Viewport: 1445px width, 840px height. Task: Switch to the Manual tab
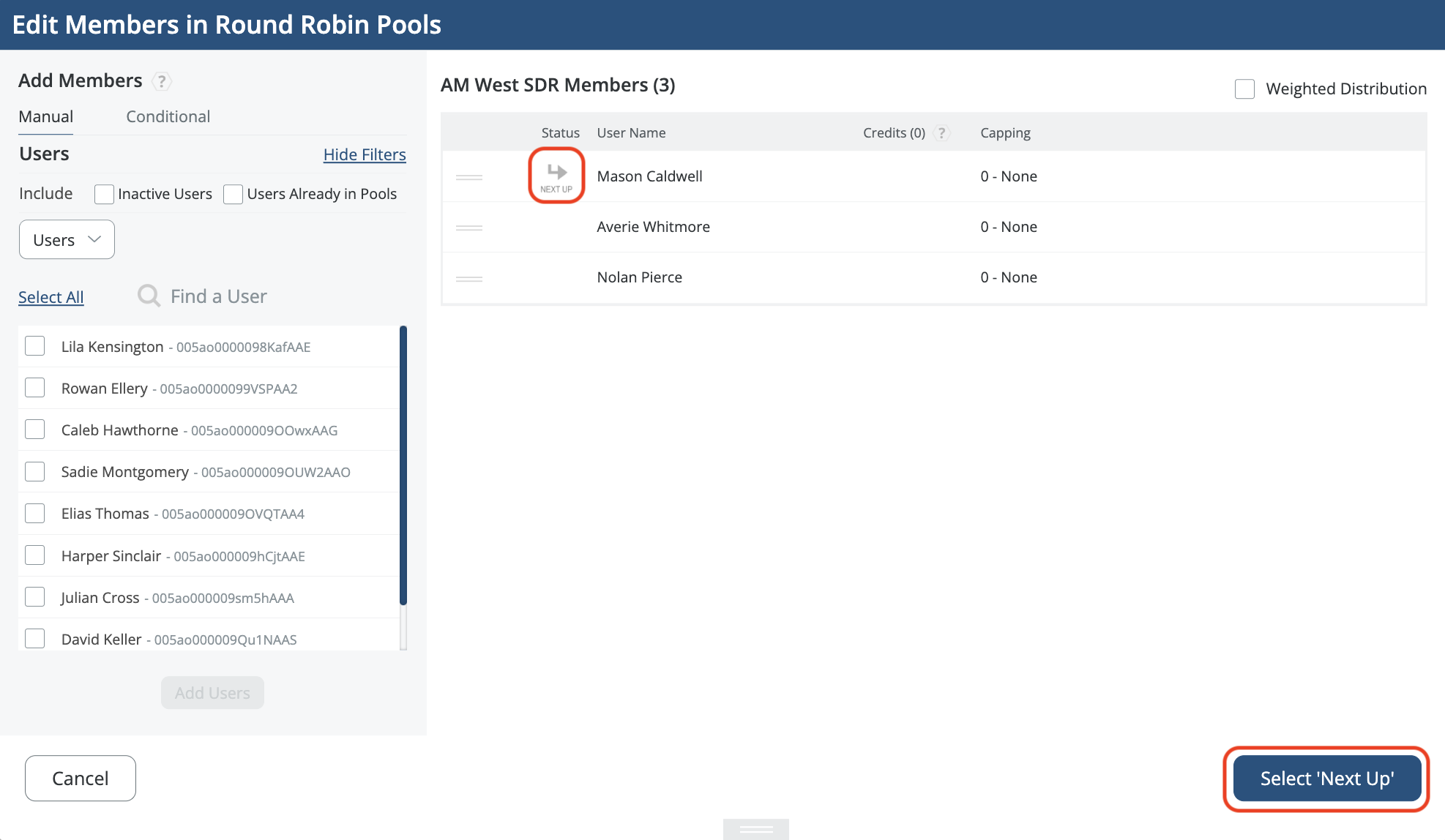point(45,117)
